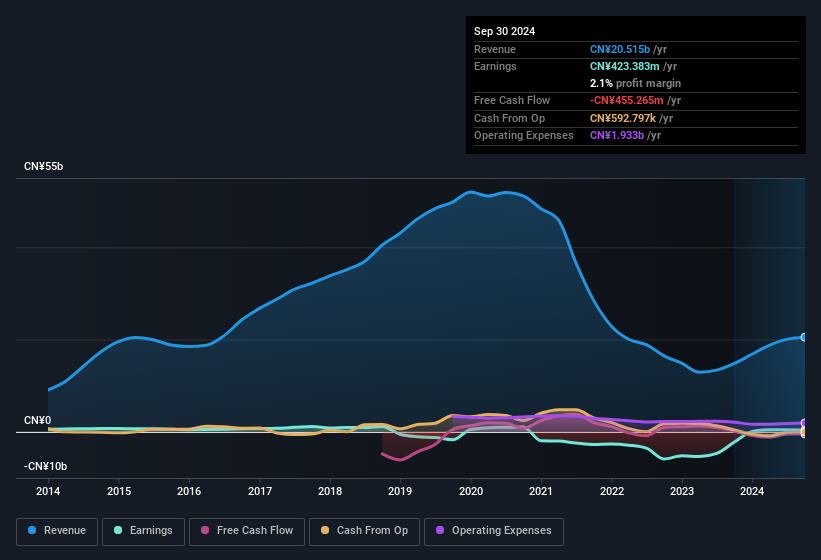Screen dimensions: 821x560
Task: Toggle the Free Cash Flow legend button
Action: pos(247,531)
